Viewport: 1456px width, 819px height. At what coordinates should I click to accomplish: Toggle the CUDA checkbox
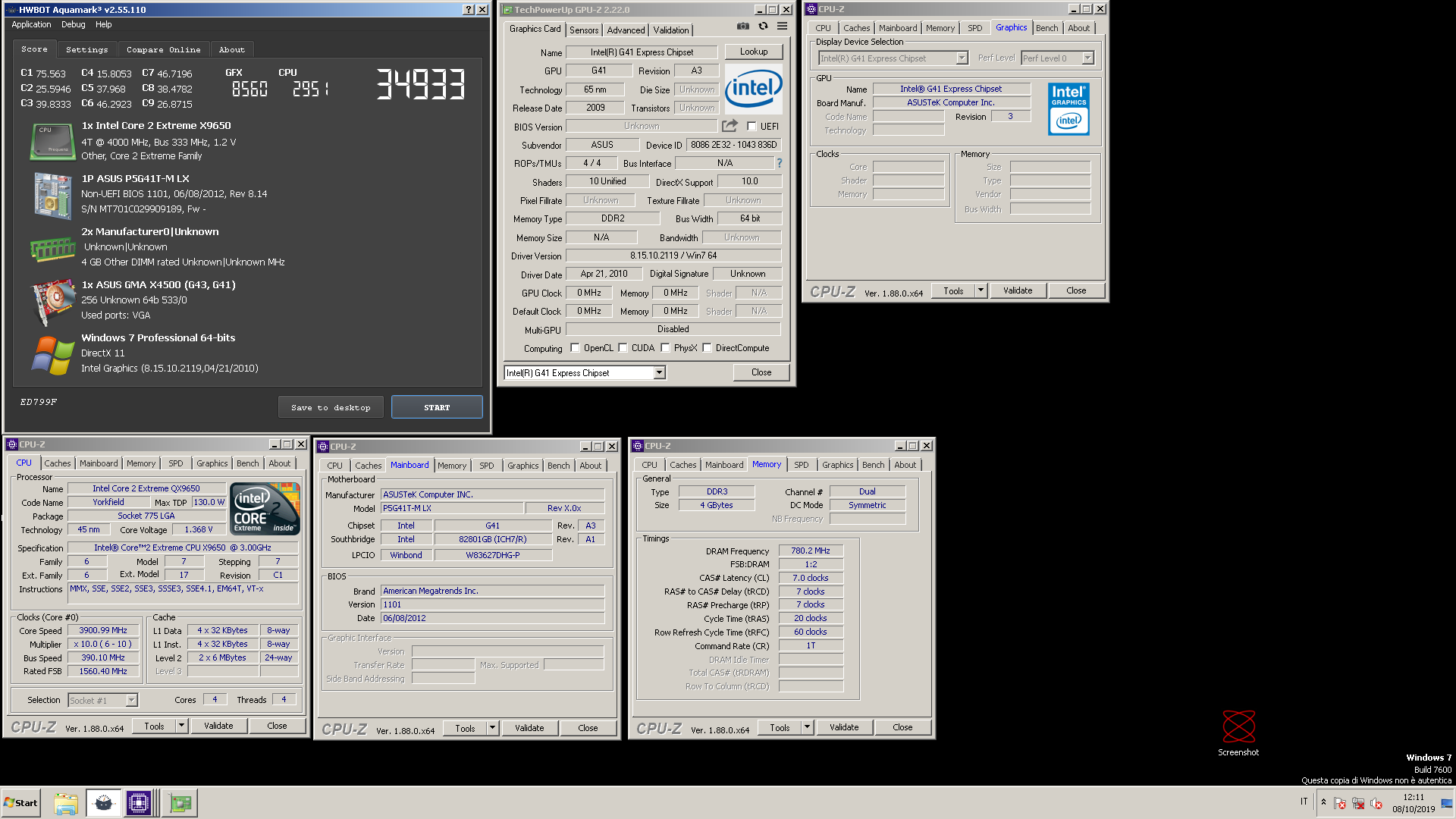coord(623,348)
